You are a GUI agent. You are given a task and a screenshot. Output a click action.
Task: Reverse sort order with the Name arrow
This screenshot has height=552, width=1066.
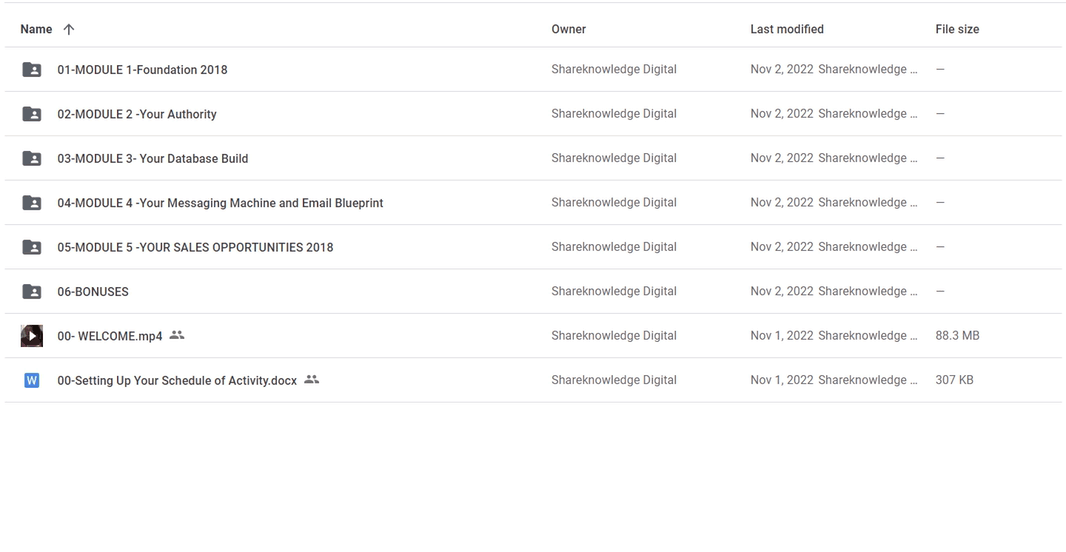click(69, 30)
